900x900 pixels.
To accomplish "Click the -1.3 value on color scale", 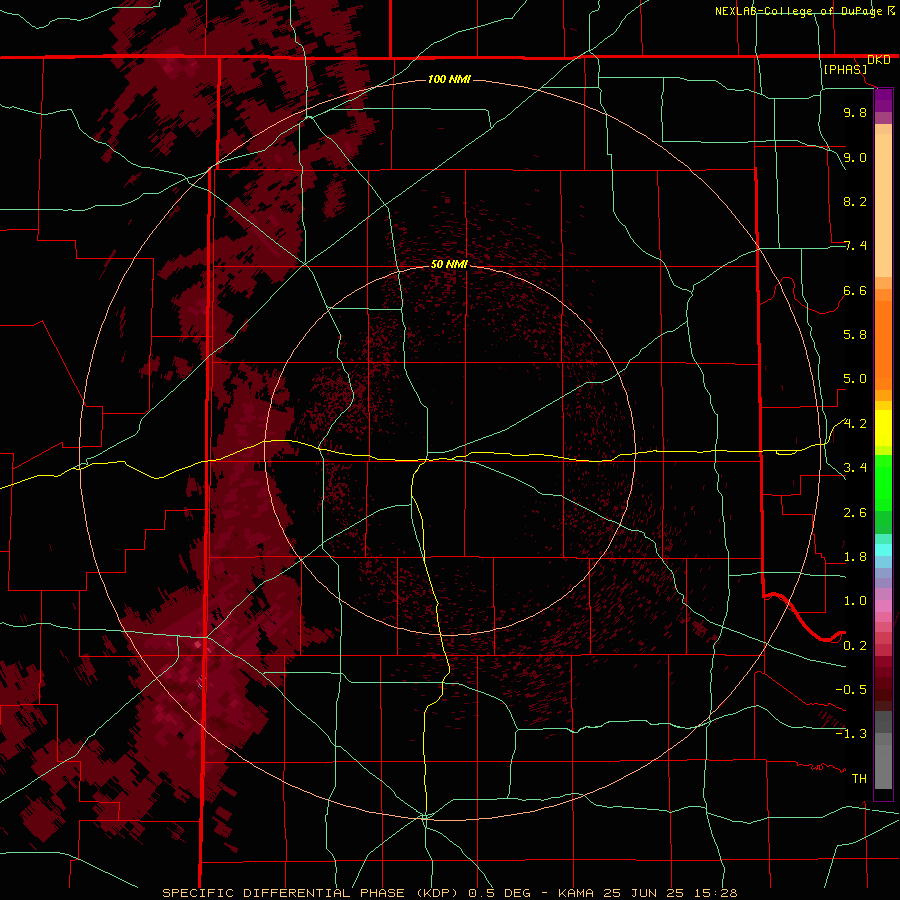I will coord(851,734).
